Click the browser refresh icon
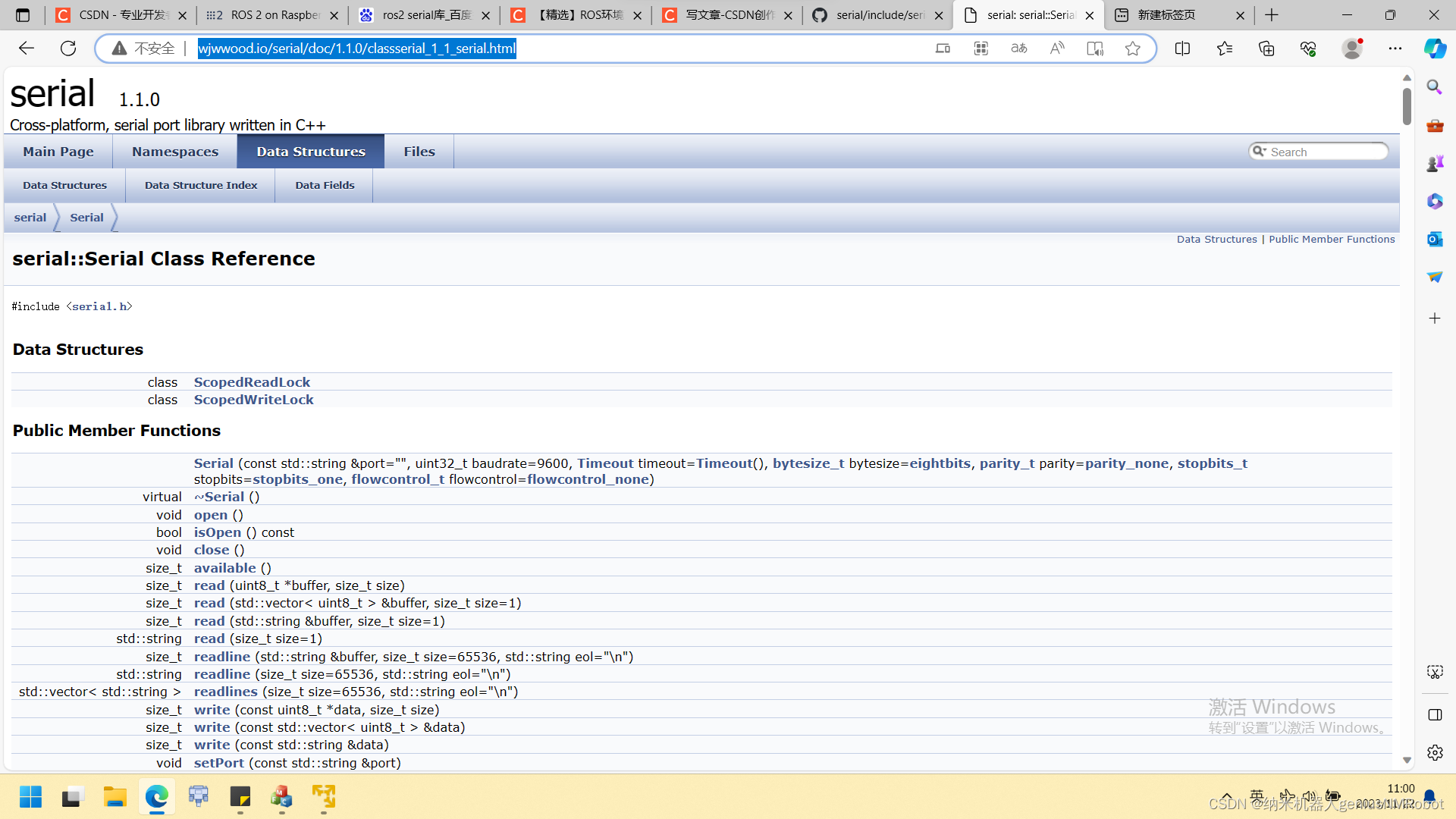The width and height of the screenshot is (1456, 819). tap(68, 49)
